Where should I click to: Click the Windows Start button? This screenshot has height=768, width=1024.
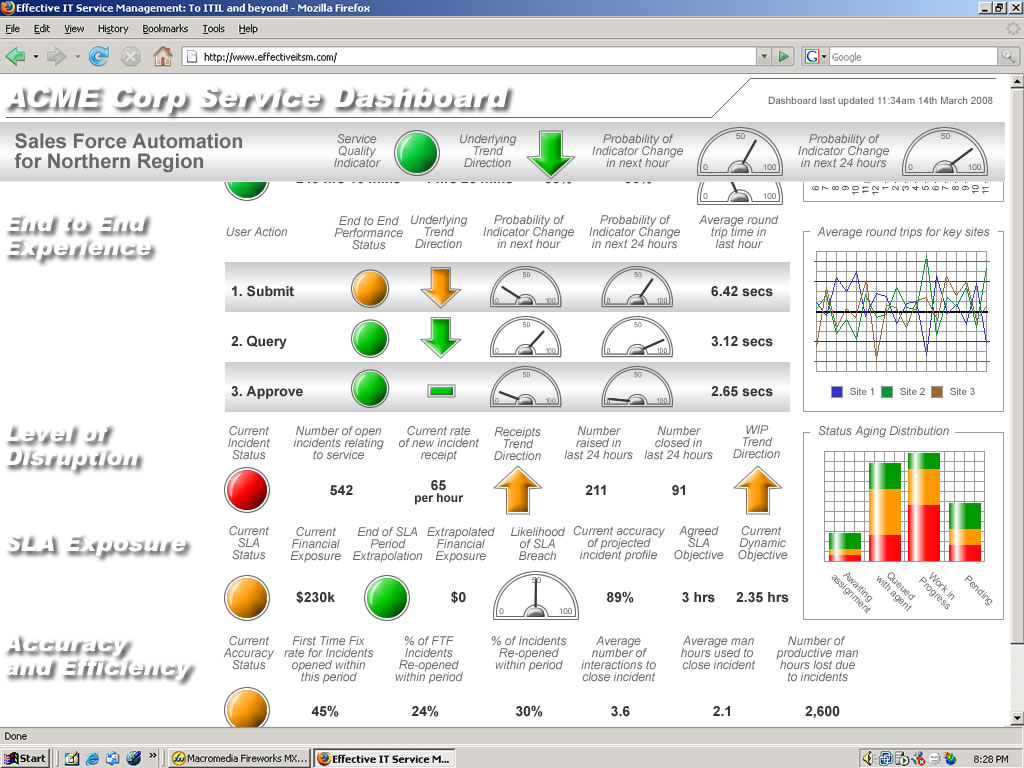[x=25, y=758]
